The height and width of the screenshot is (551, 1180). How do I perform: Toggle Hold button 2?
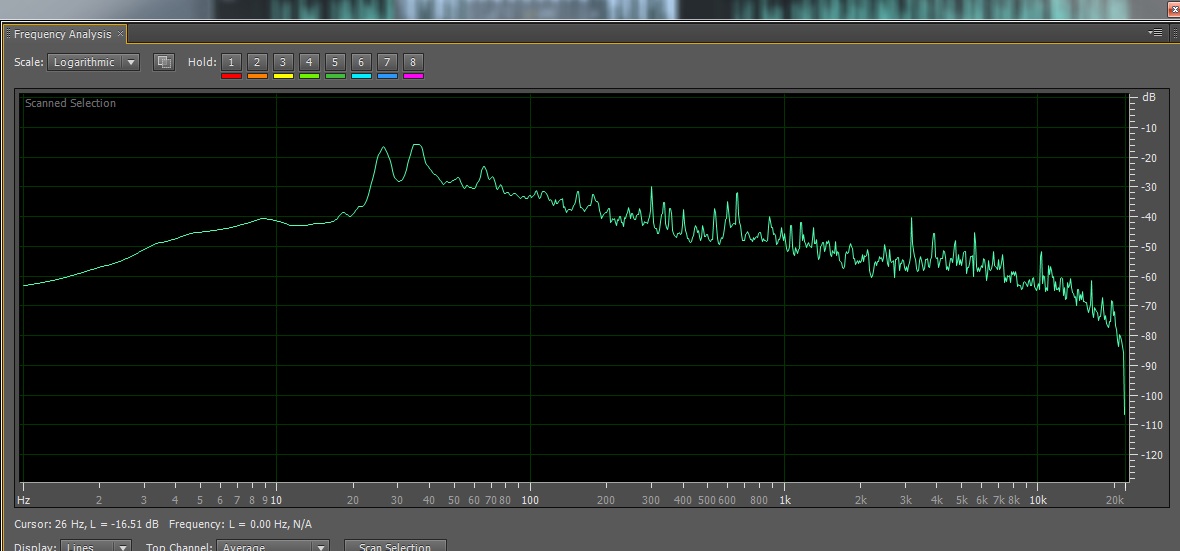pos(257,62)
